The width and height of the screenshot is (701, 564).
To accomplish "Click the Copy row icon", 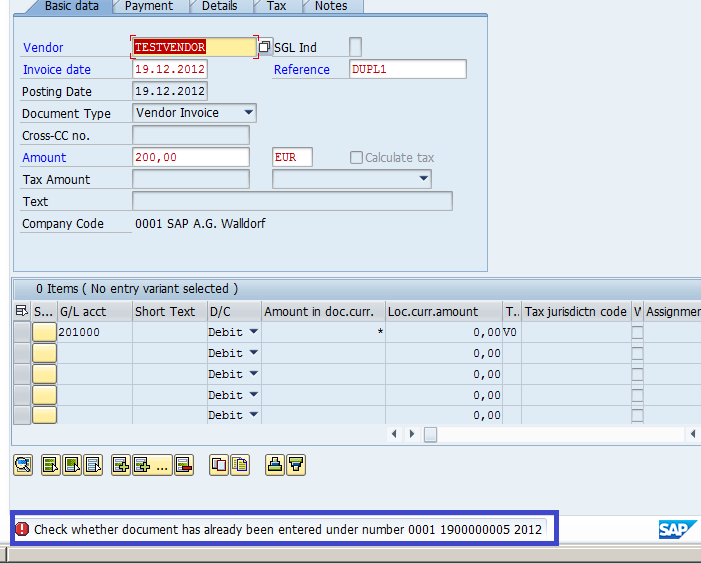I will (x=219, y=465).
